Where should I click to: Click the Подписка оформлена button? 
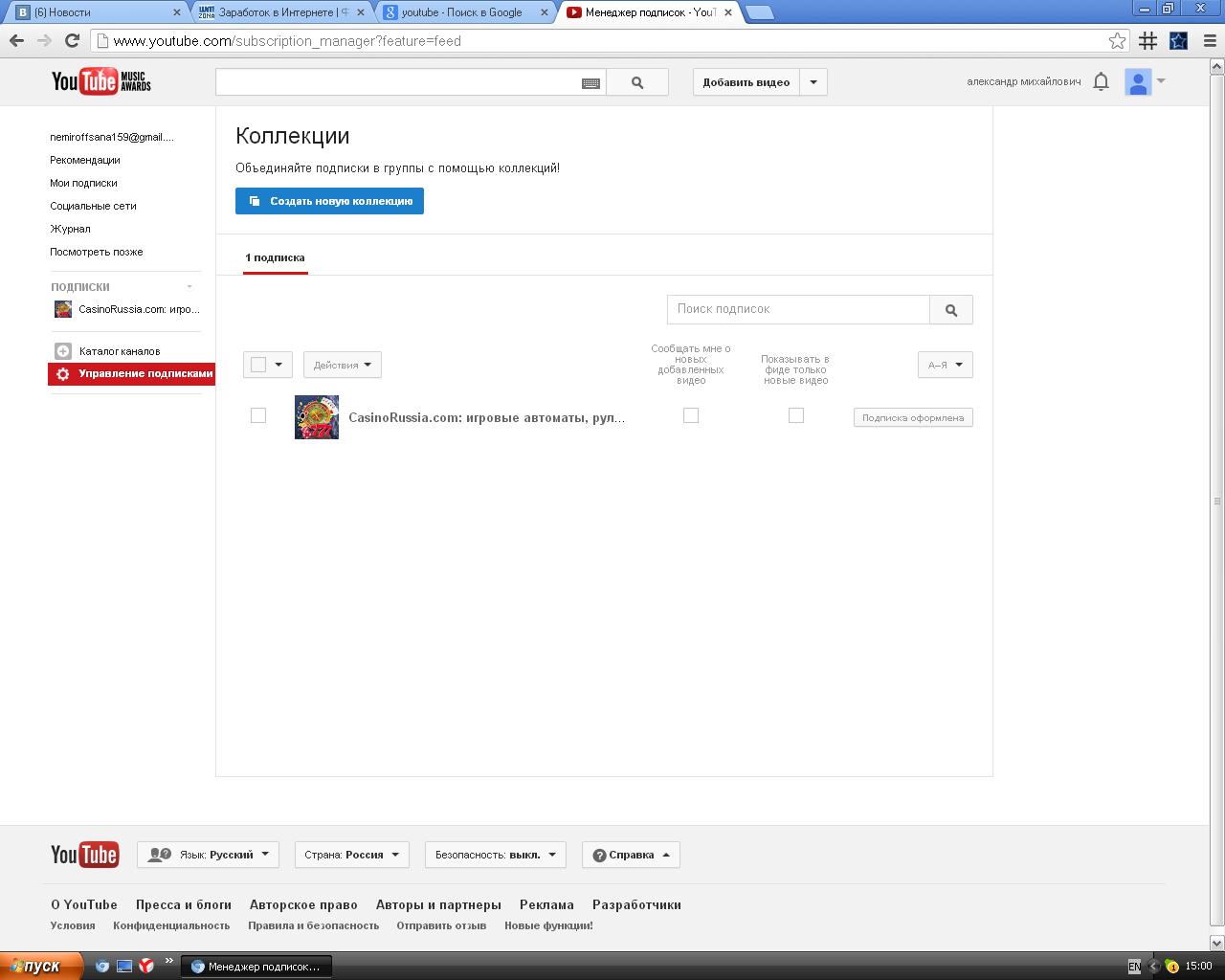click(913, 417)
